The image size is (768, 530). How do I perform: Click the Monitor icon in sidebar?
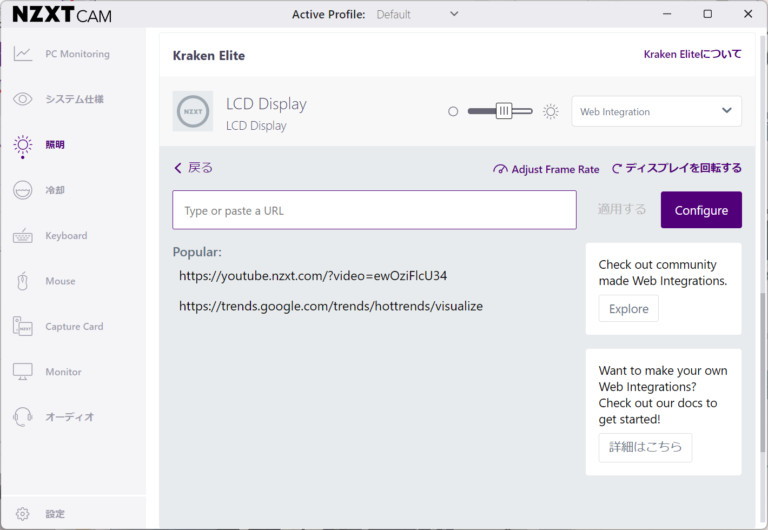[x=22, y=372]
